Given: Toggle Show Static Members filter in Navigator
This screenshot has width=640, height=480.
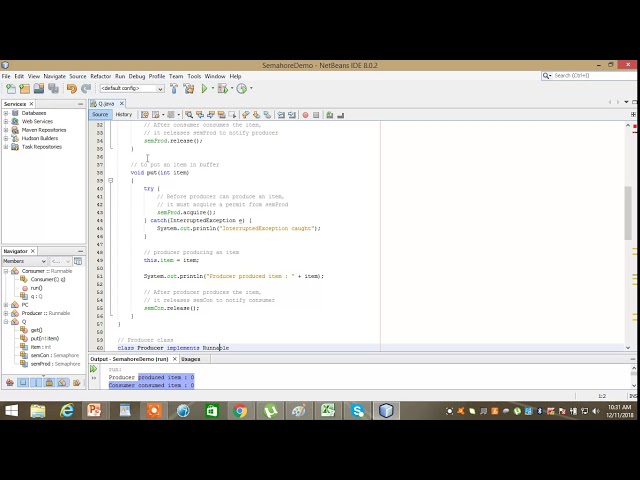Looking at the screenshot, I should [36, 382].
